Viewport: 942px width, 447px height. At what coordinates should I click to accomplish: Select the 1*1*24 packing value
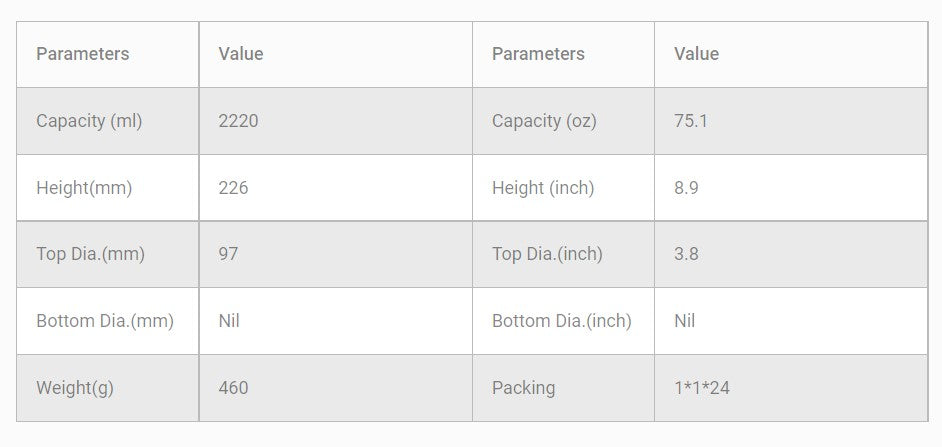702,388
